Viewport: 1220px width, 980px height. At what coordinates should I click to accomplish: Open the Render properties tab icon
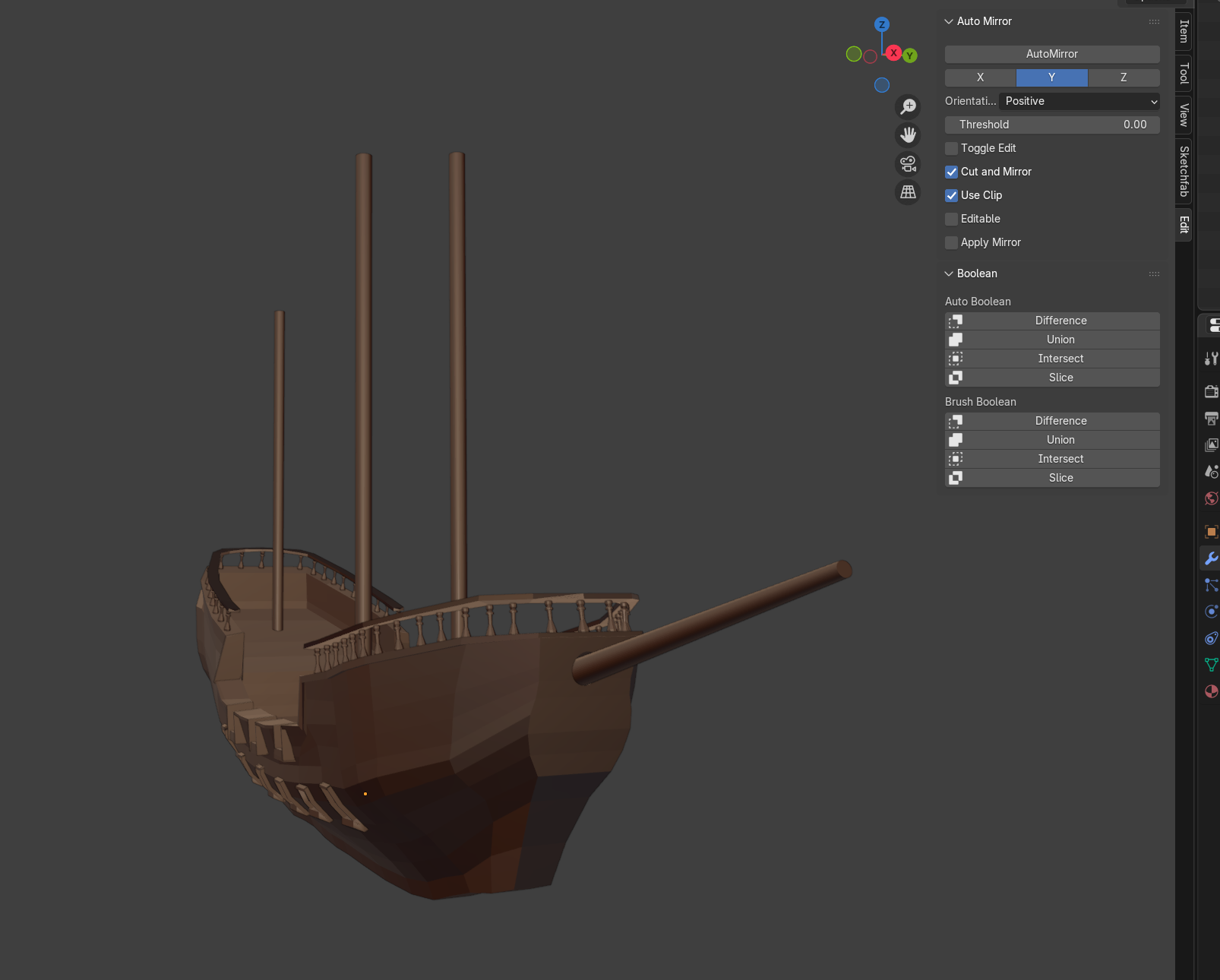pos(1211,392)
